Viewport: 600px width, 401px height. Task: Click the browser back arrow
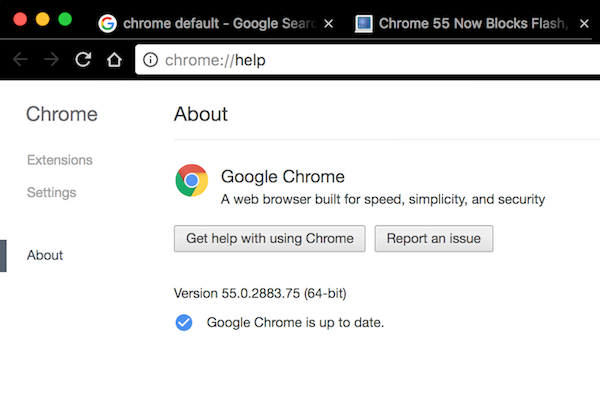pyautogui.click(x=20, y=59)
